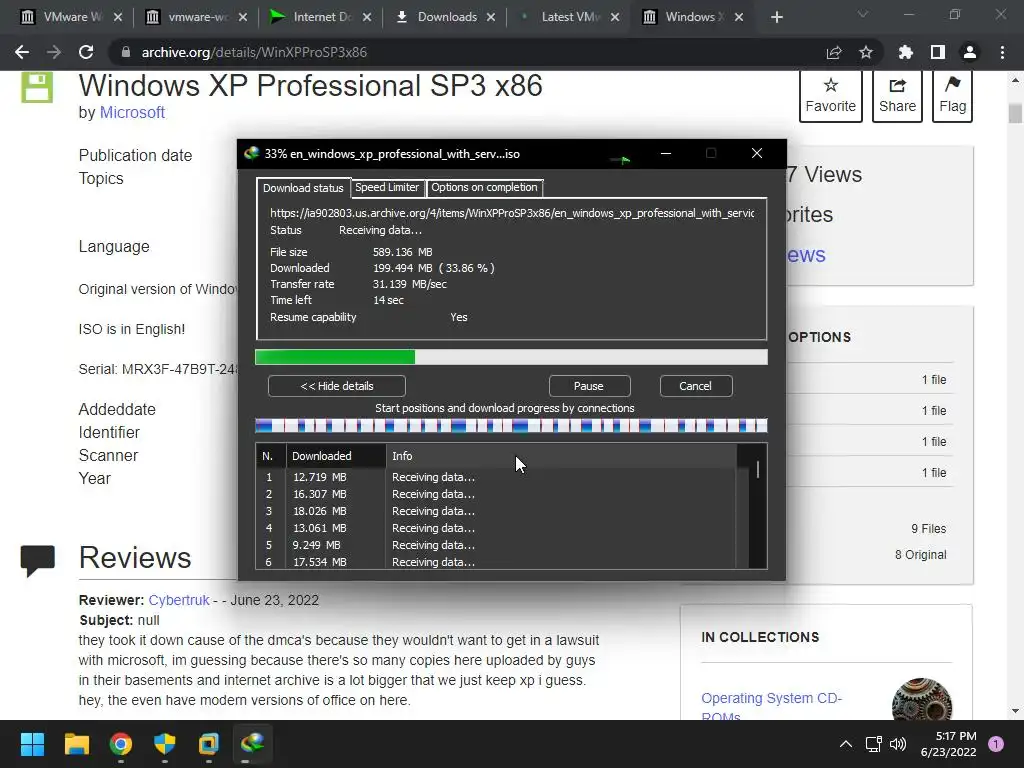Cancel the download

[x=696, y=386]
